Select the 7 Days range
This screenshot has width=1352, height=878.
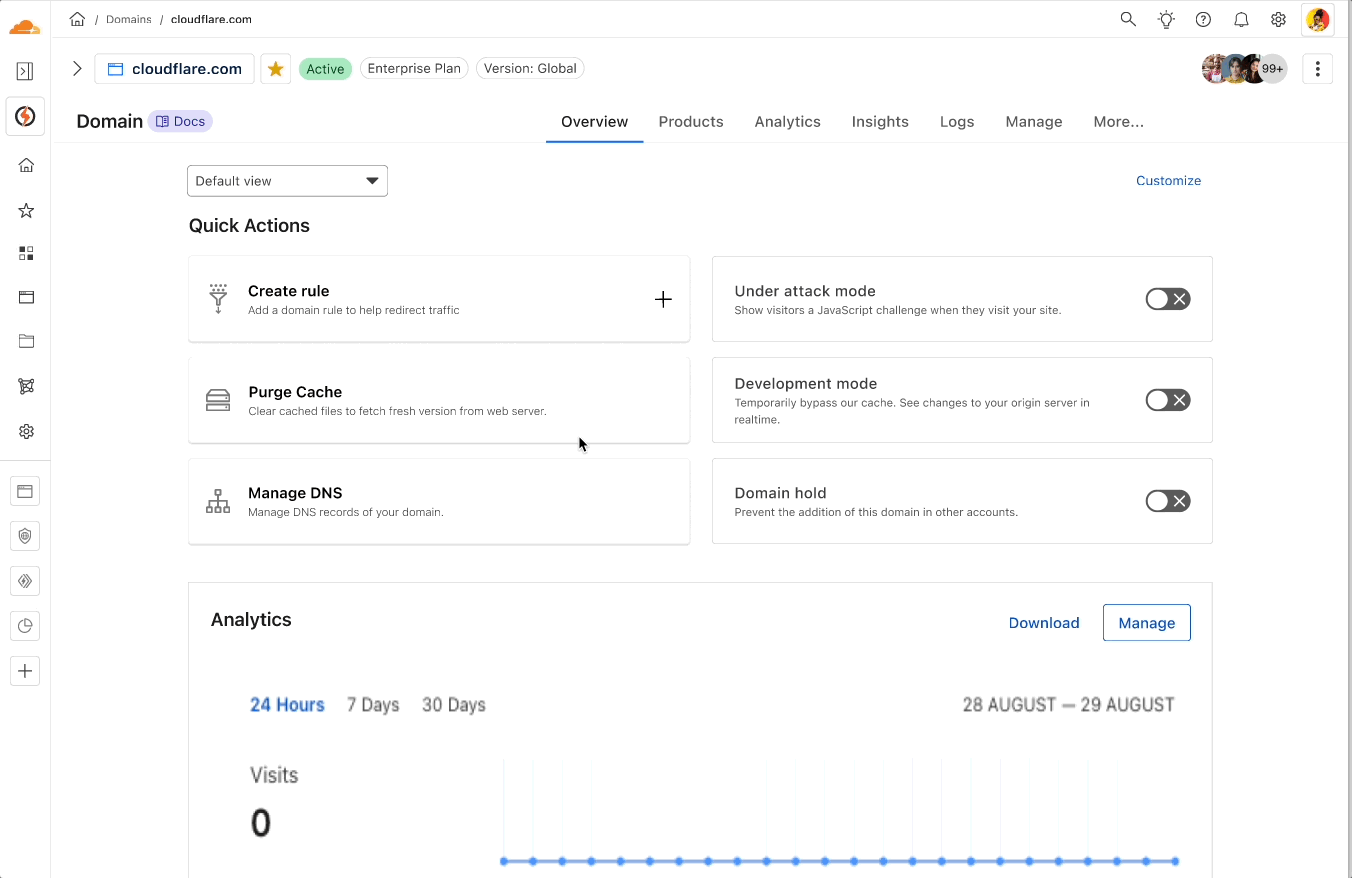coord(373,705)
